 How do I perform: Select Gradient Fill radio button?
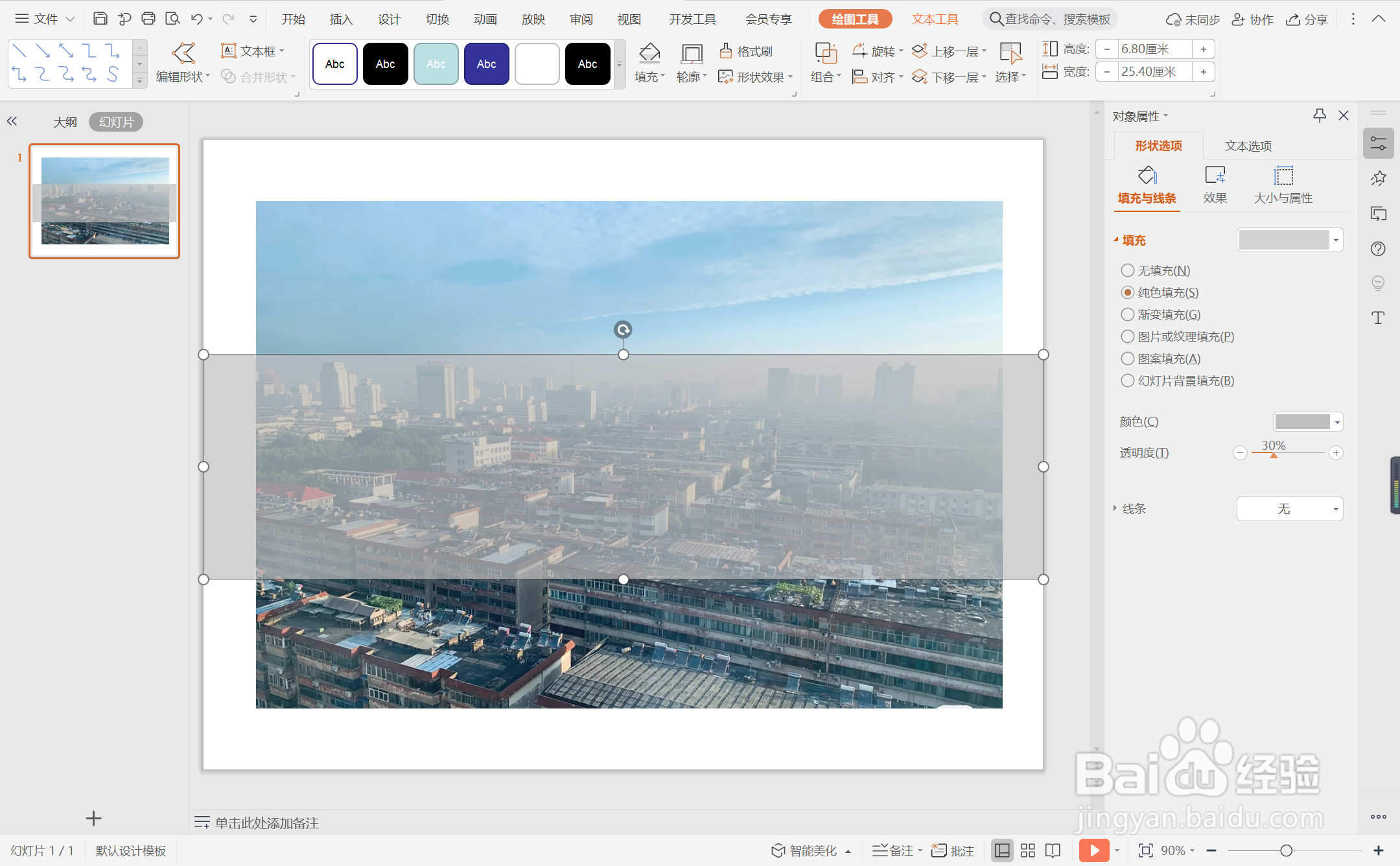(x=1128, y=314)
